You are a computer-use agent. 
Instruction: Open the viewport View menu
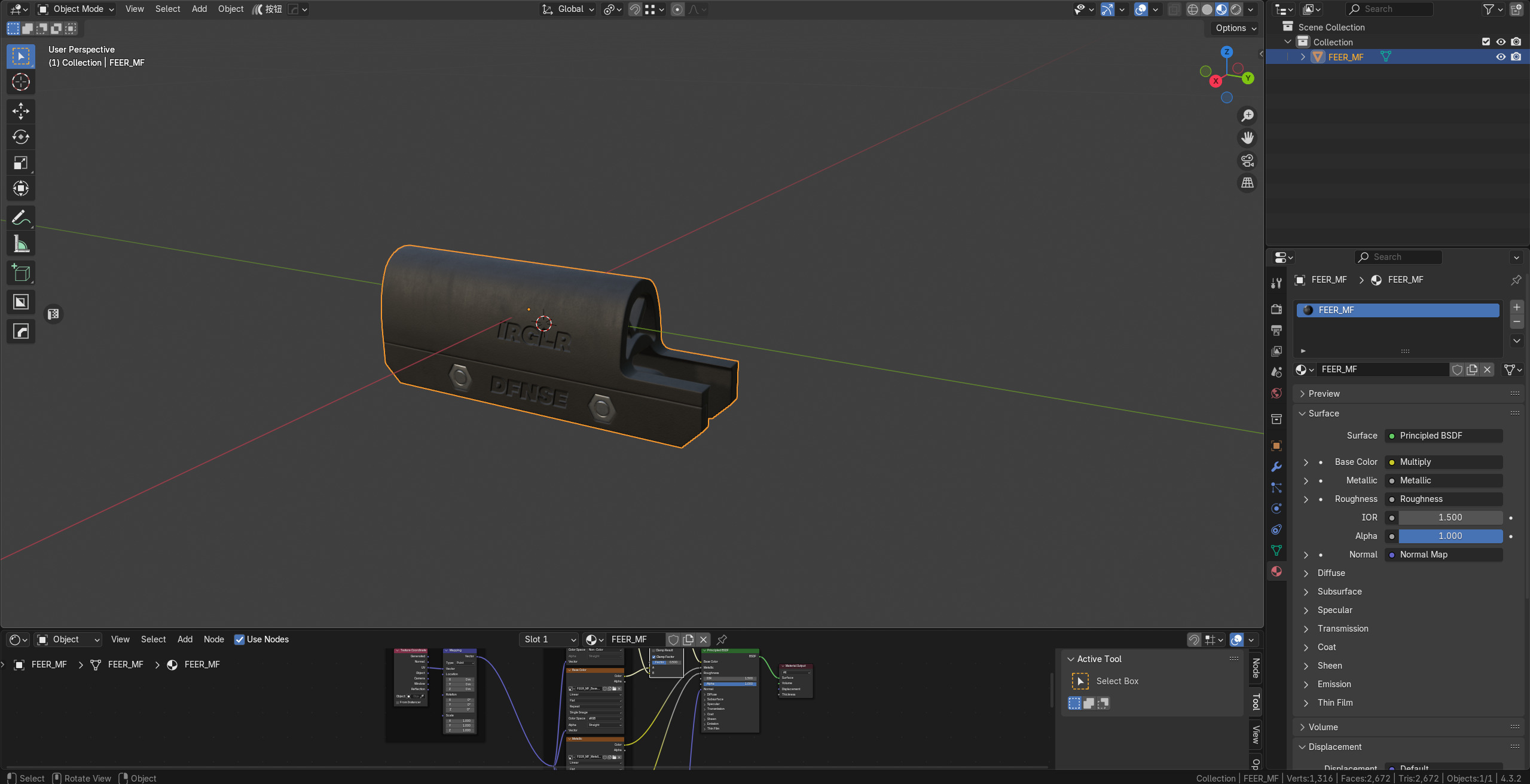(x=135, y=9)
